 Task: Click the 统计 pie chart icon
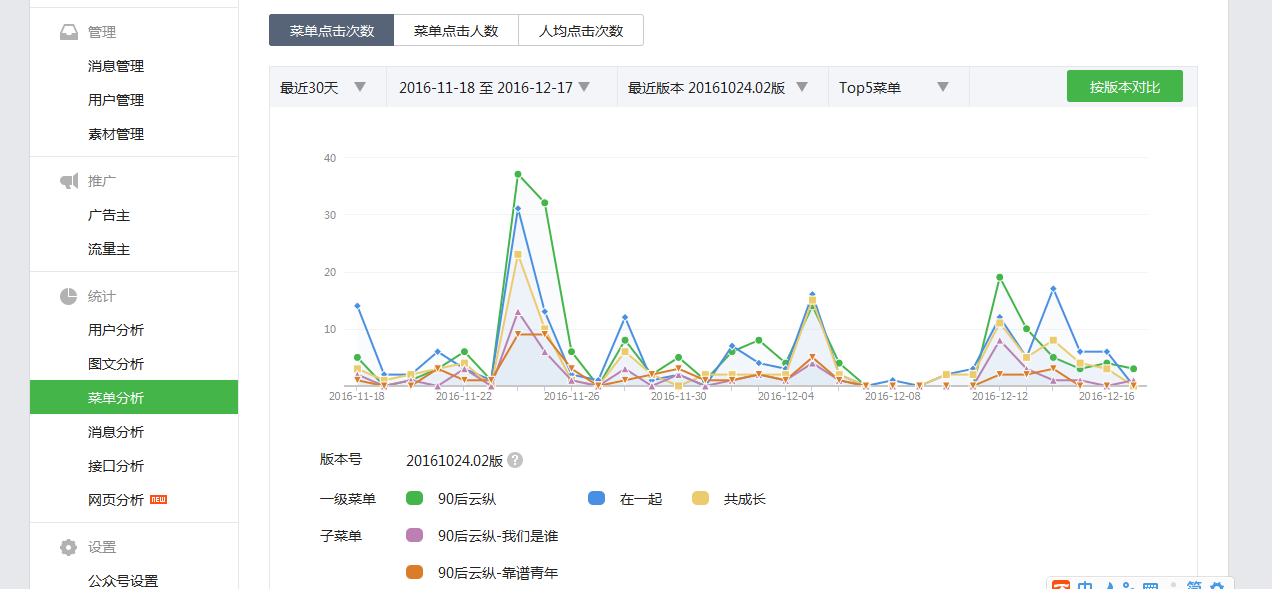[68, 296]
